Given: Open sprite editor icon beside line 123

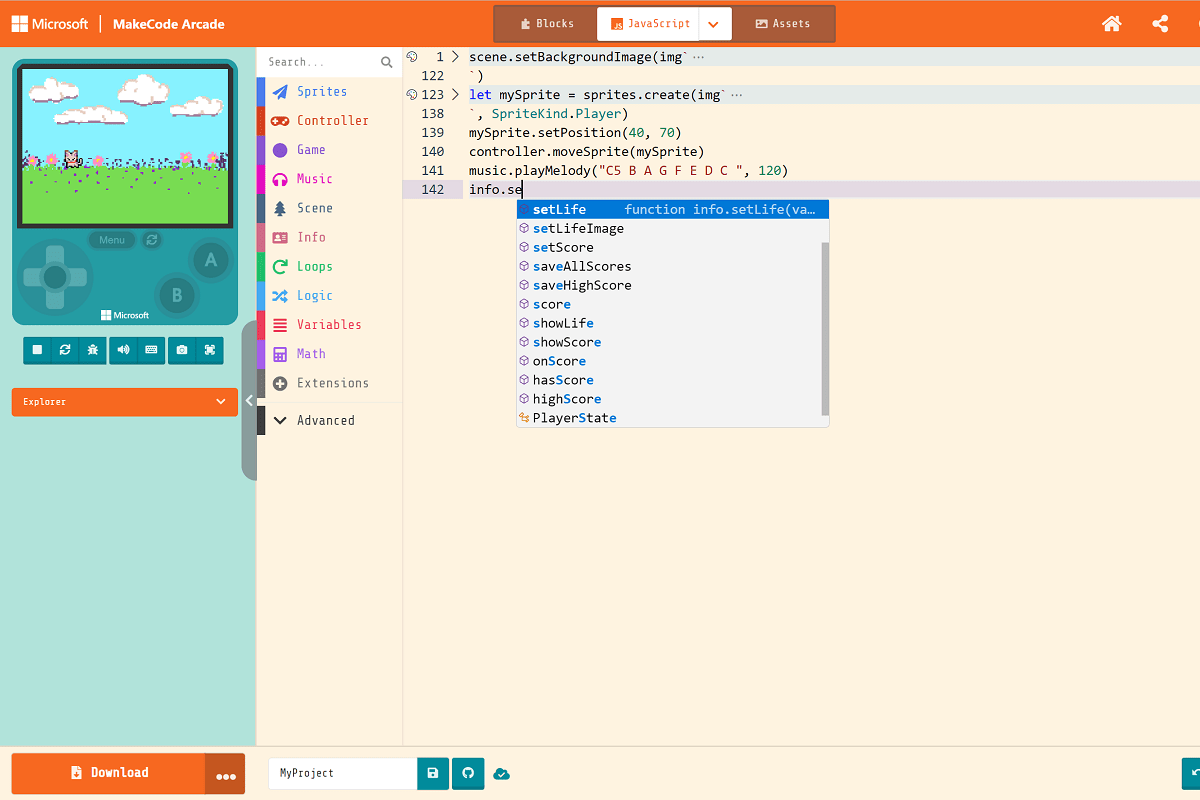Looking at the screenshot, I should (x=411, y=95).
